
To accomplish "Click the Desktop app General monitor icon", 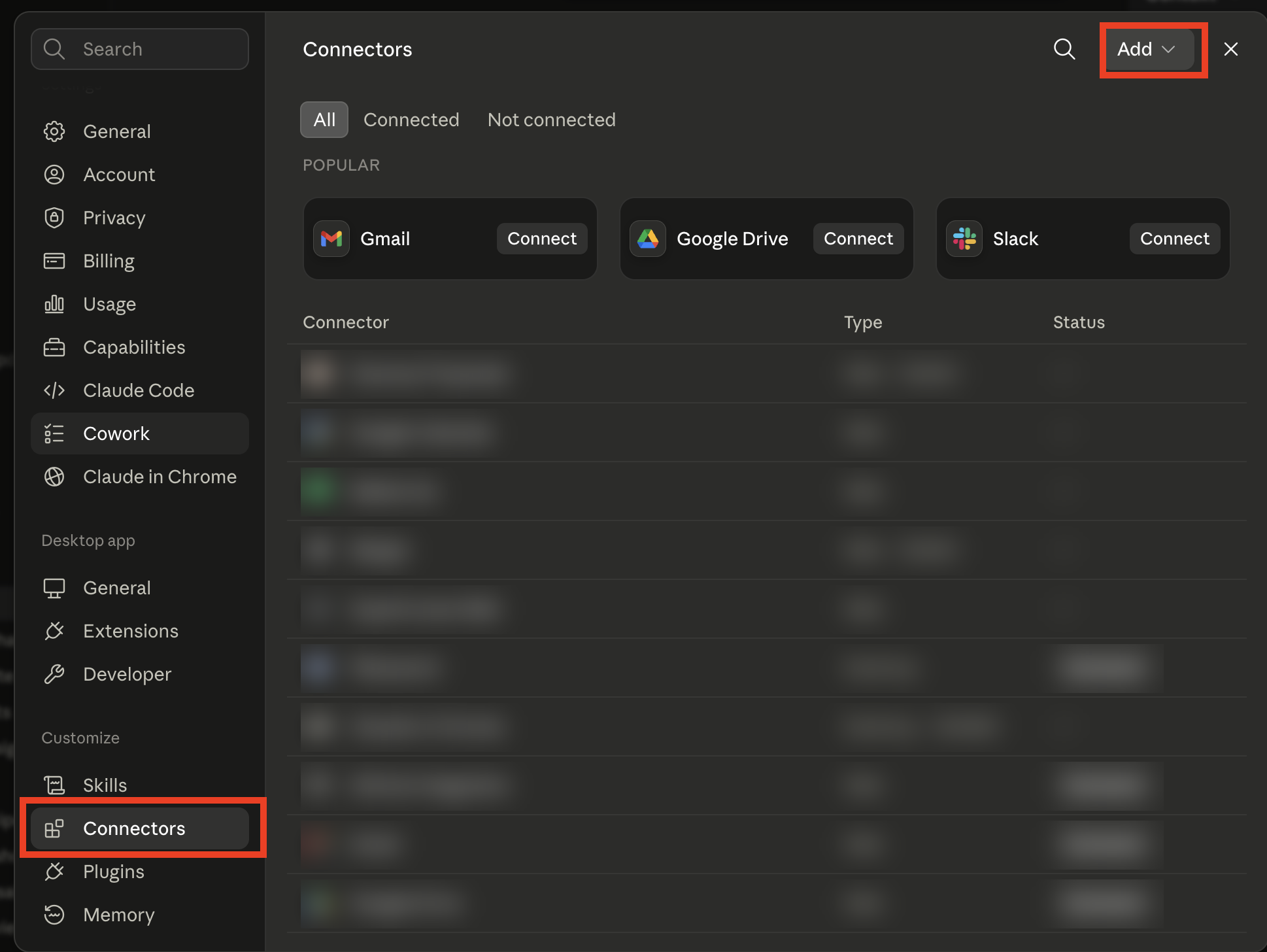I will pos(54,588).
